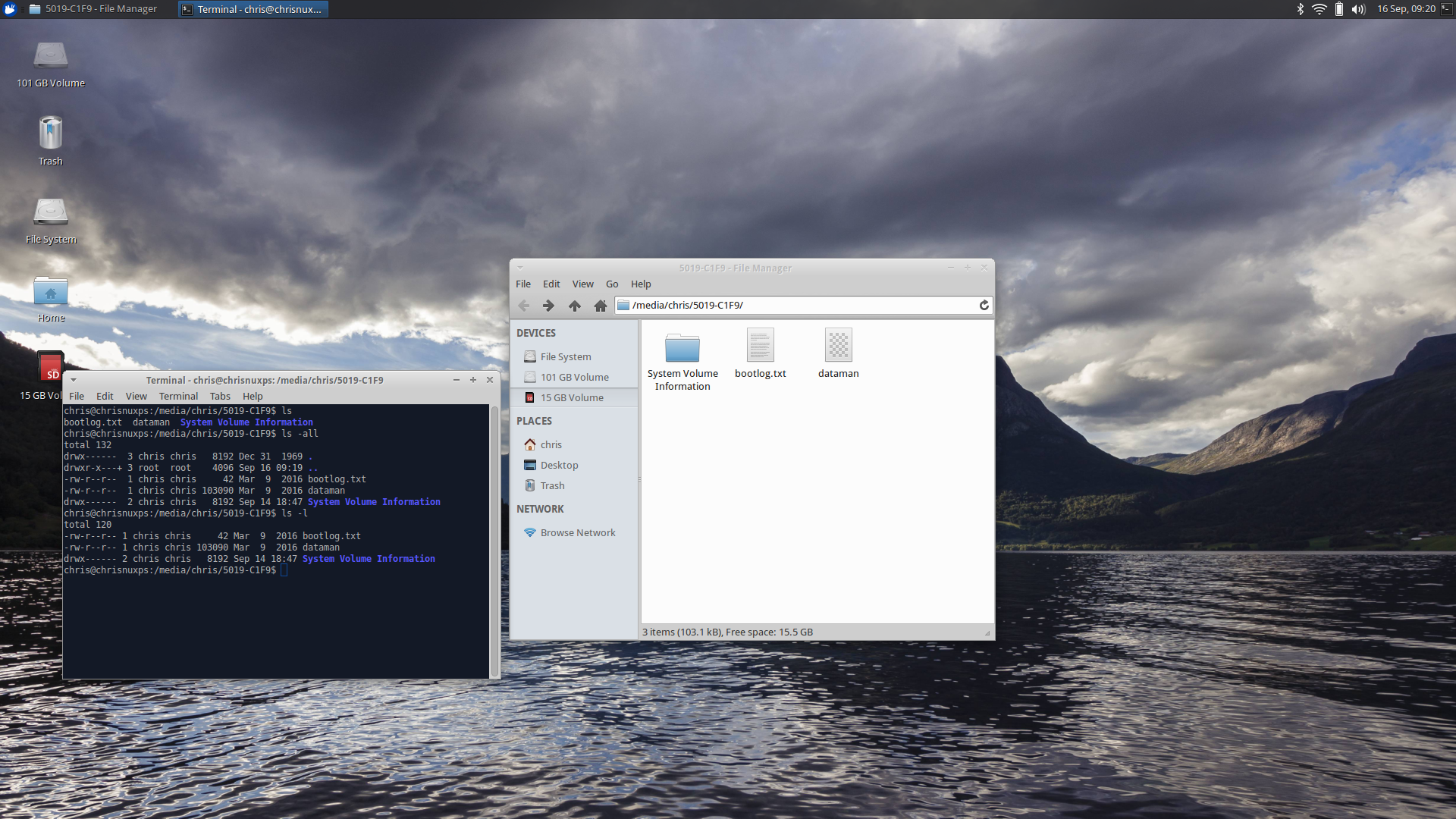Image resolution: width=1456 pixels, height=819 pixels.
Task: Click the location path input field
Action: coord(800,305)
